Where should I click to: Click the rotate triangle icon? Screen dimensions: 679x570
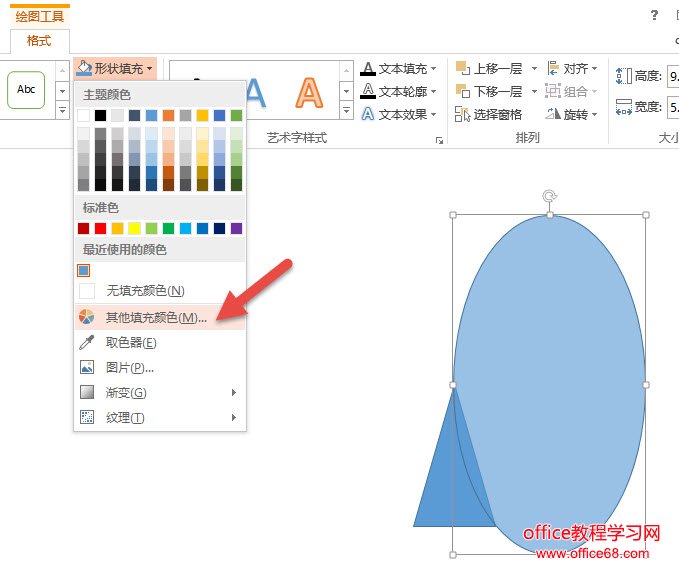[553, 114]
